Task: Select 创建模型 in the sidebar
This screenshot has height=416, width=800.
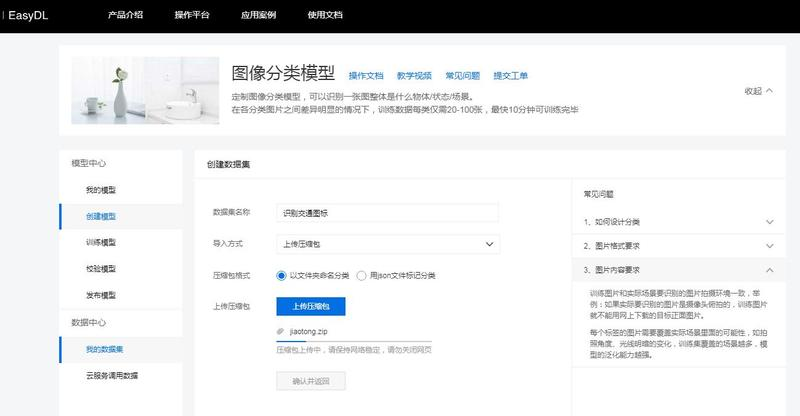Action: tap(101, 216)
